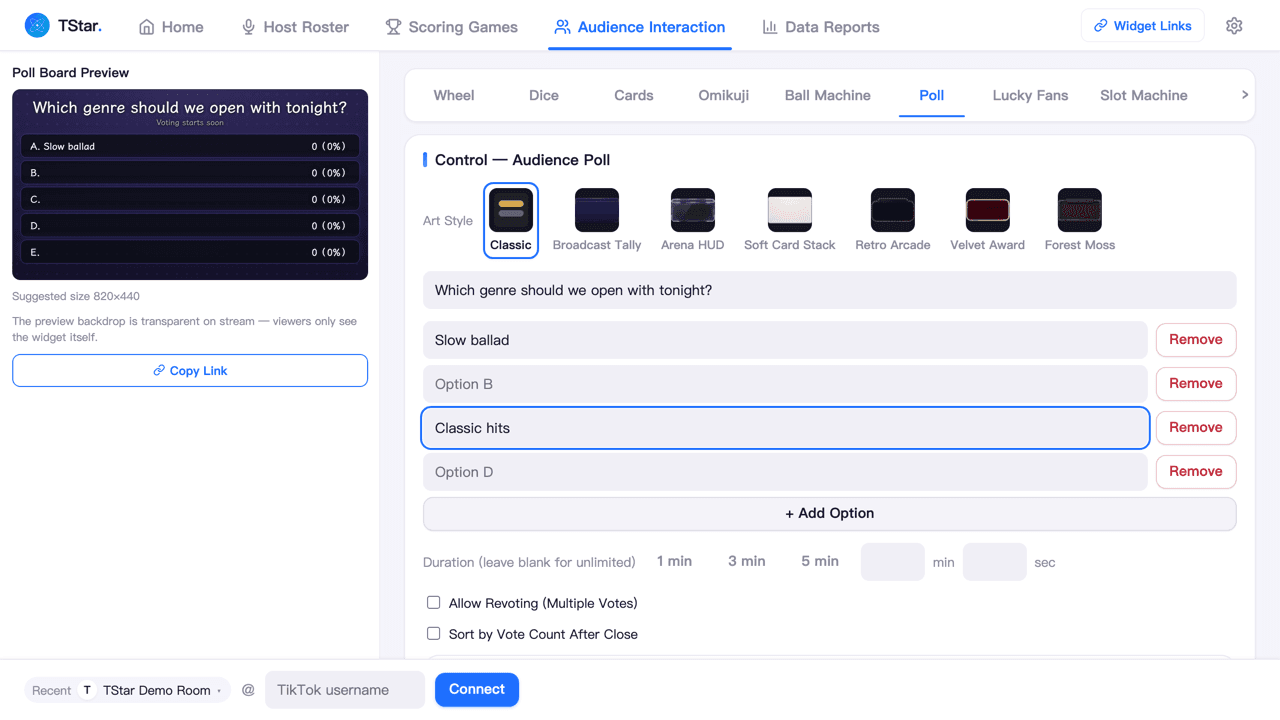Open the Data Reports section

[x=821, y=27]
